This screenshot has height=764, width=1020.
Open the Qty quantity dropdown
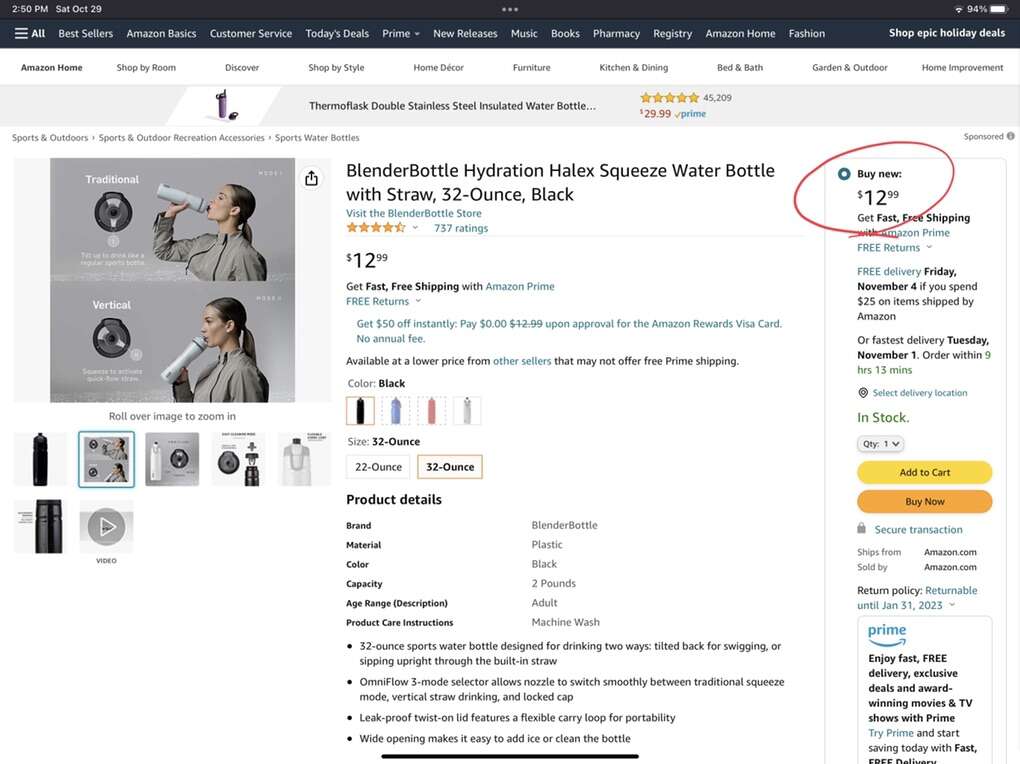(x=881, y=444)
